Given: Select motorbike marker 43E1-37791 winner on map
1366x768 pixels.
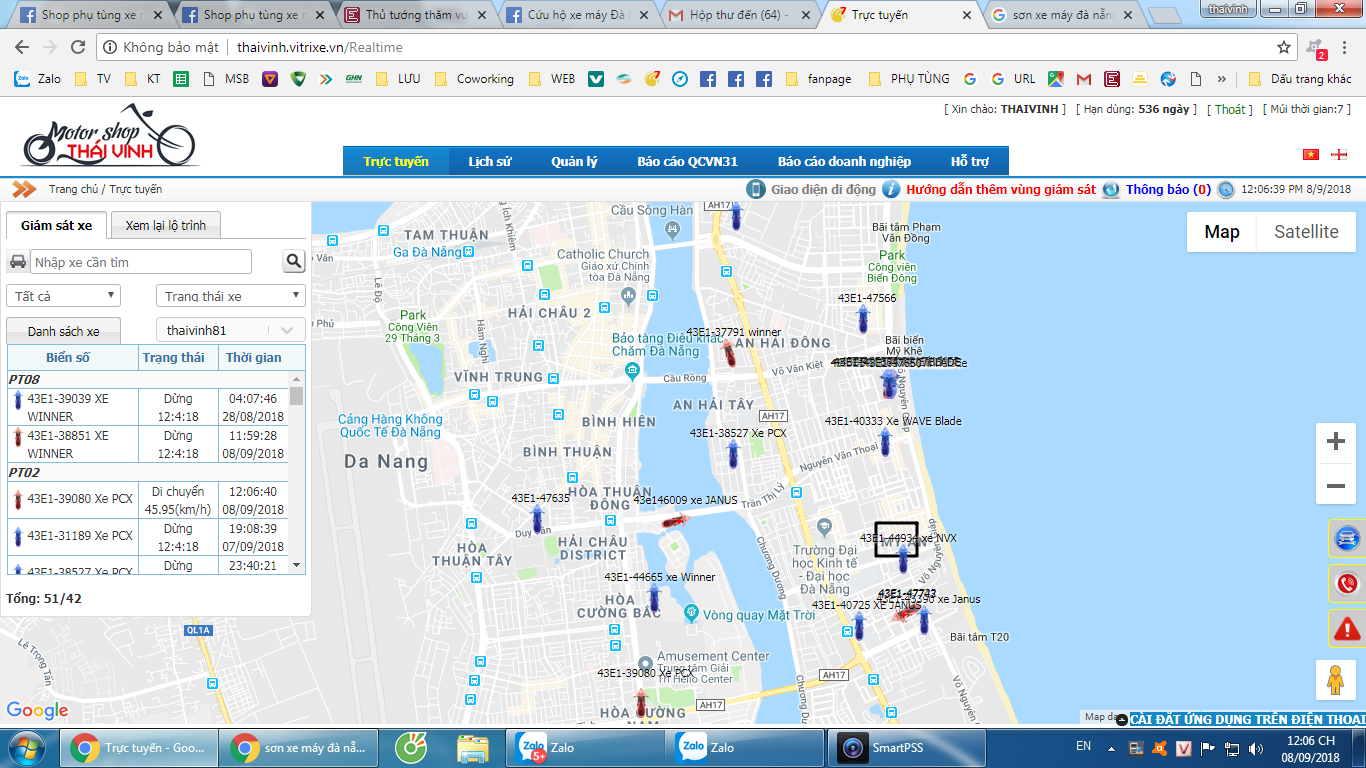Looking at the screenshot, I should coord(730,352).
